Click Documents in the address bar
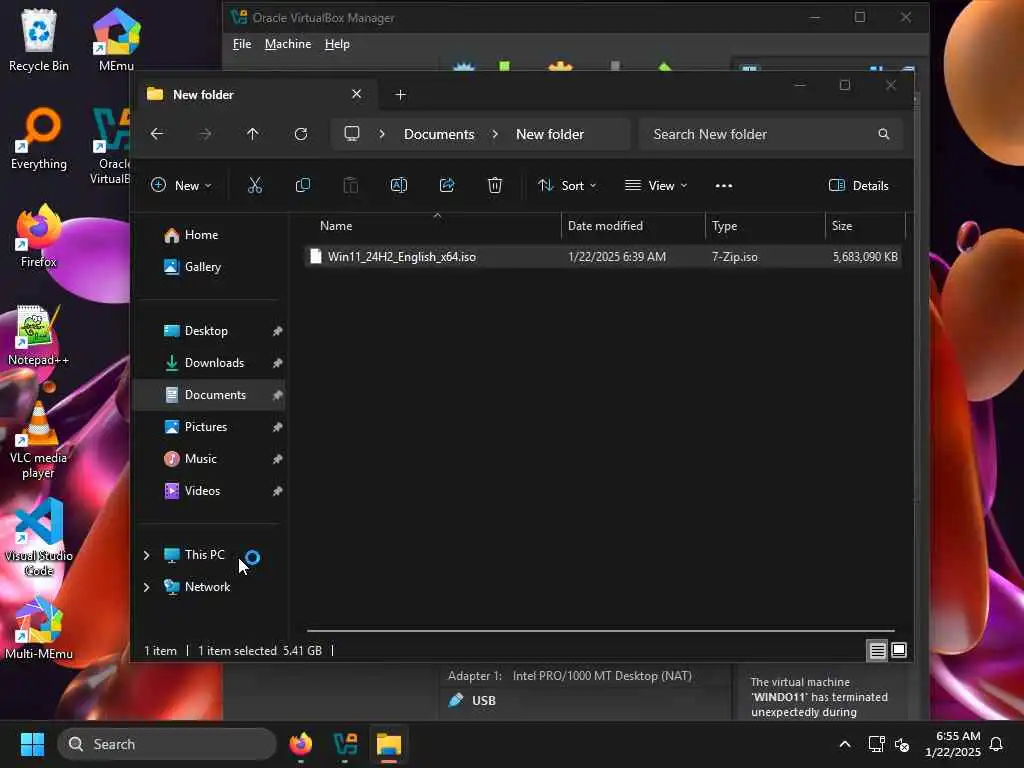The image size is (1024, 768). (x=439, y=134)
